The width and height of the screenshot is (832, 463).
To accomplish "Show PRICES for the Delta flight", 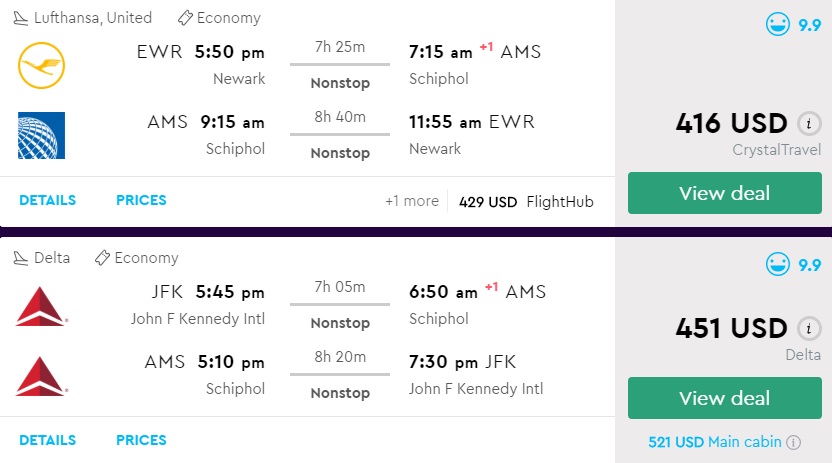I will click(x=141, y=440).
